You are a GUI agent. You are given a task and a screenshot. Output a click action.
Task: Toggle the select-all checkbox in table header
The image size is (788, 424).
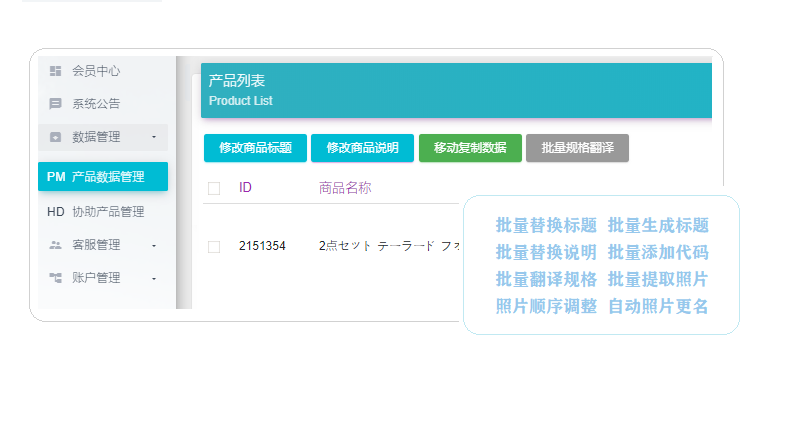click(214, 188)
